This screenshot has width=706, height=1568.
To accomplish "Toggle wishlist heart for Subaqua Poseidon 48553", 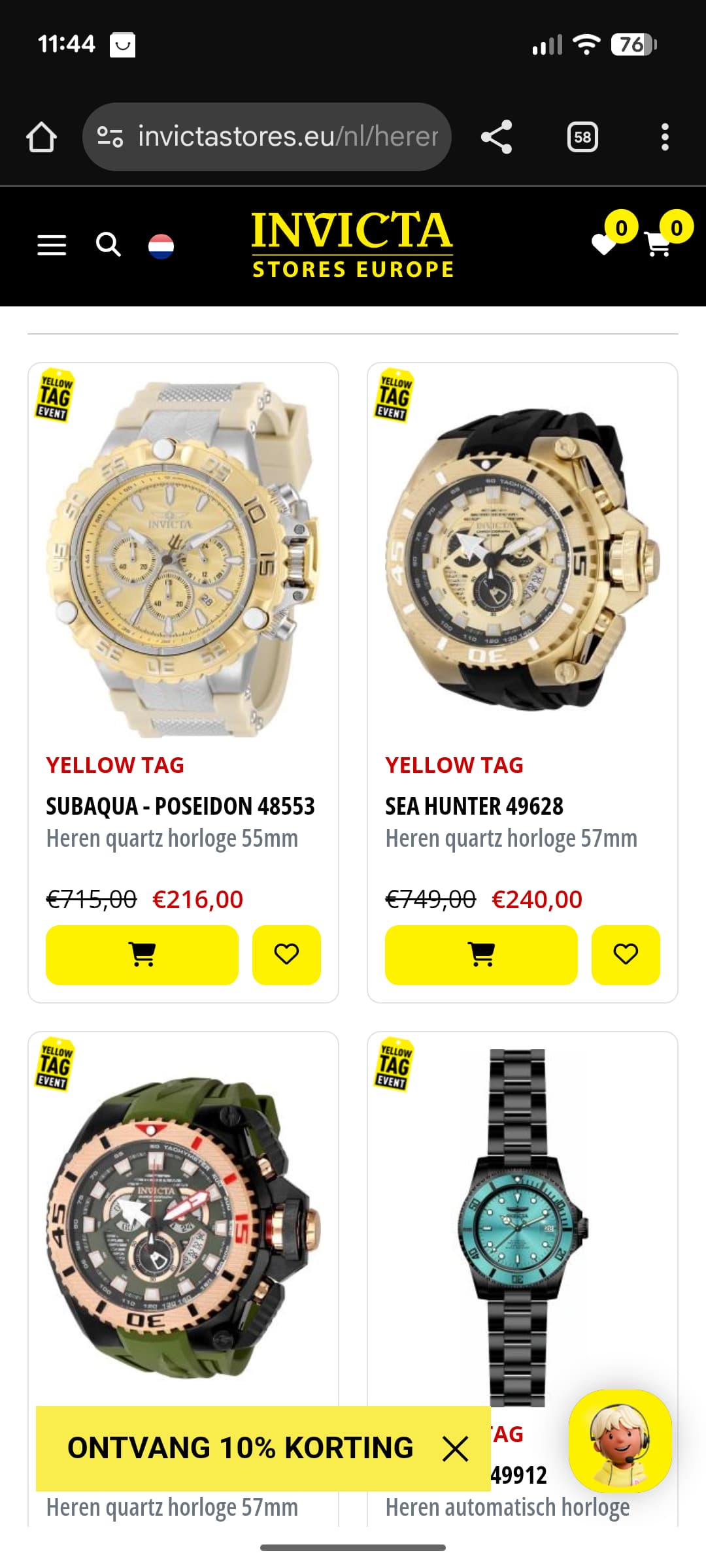I will click(x=286, y=955).
